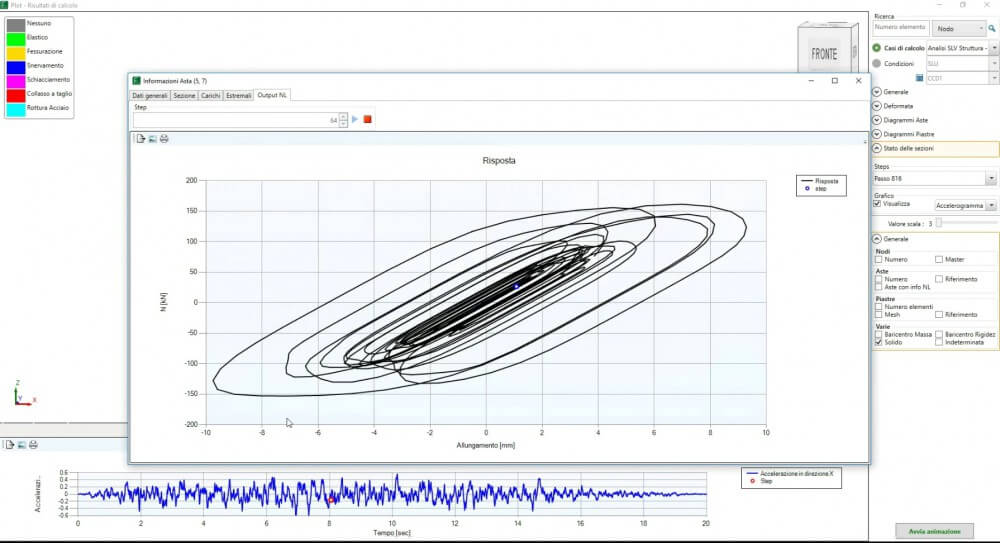Click the Valore scala slider handle
This screenshot has height=543, width=1000.
pos(939,223)
